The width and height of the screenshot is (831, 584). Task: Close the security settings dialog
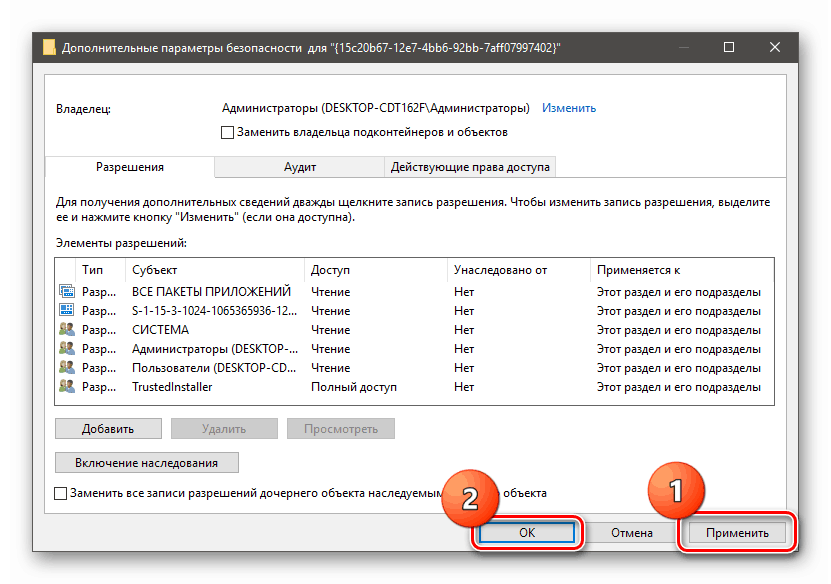pos(774,47)
